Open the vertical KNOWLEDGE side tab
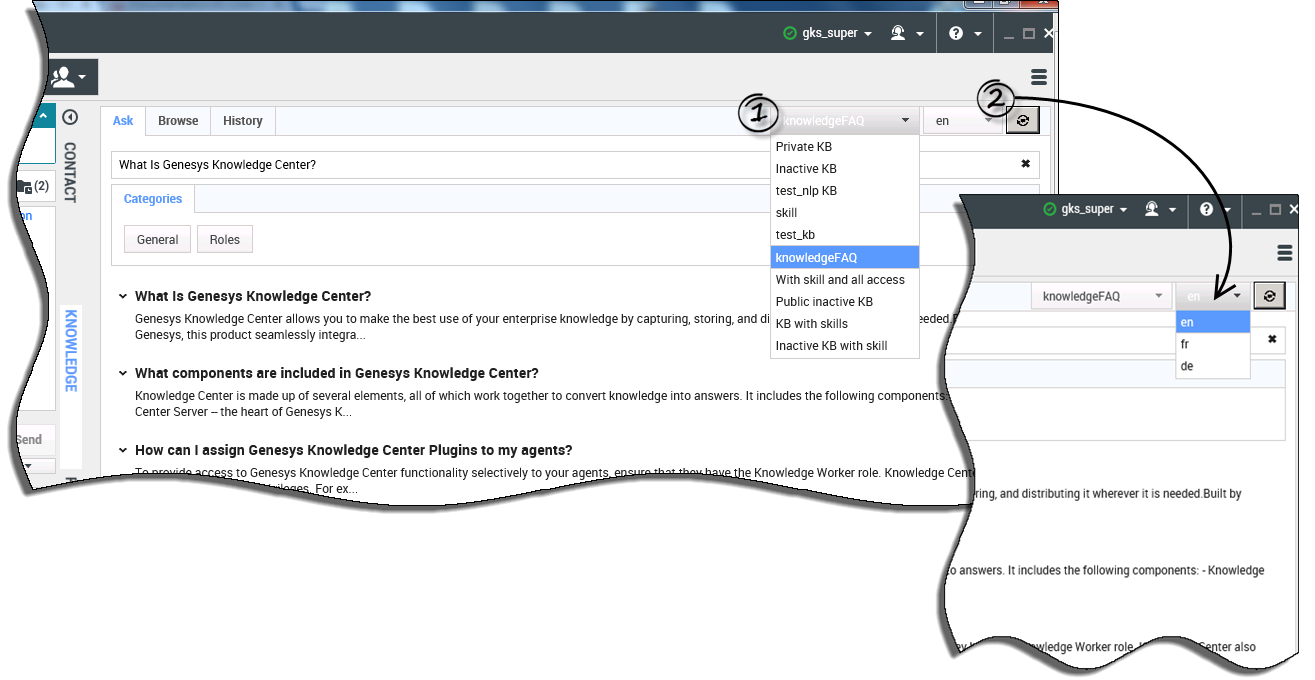 click(x=71, y=350)
